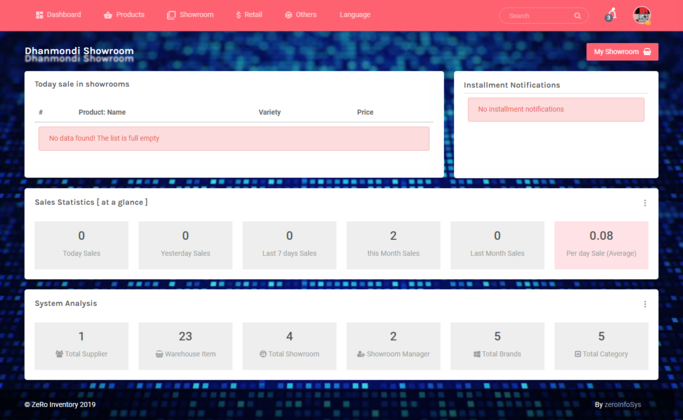The image size is (683, 420).
Task: Click the Total Category card
Action: 601,345
